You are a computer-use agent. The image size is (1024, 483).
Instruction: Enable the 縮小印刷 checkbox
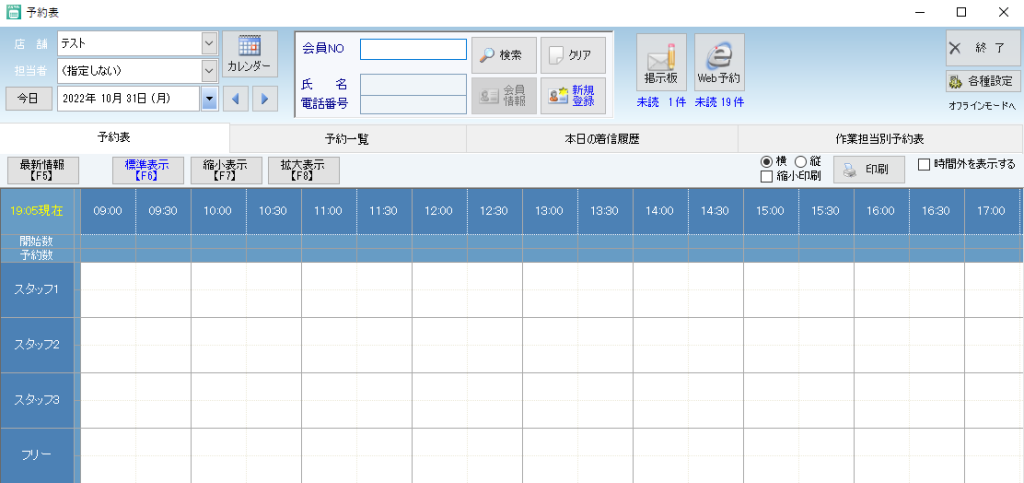point(767,177)
